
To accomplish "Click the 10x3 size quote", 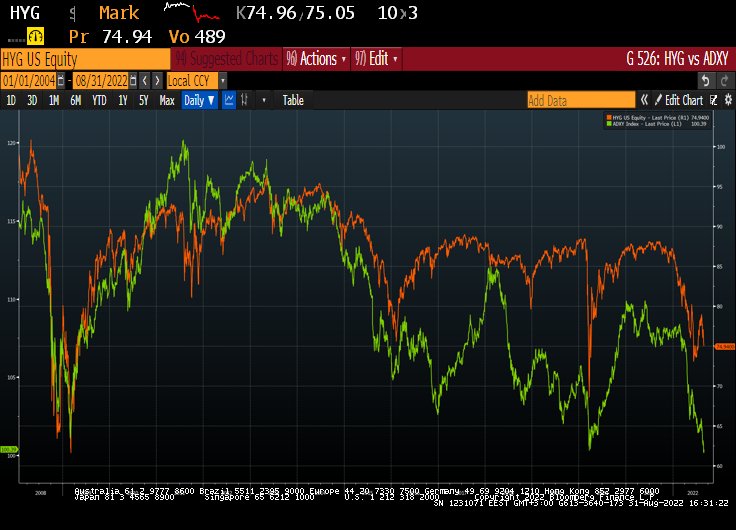I will click(x=398, y=13).
